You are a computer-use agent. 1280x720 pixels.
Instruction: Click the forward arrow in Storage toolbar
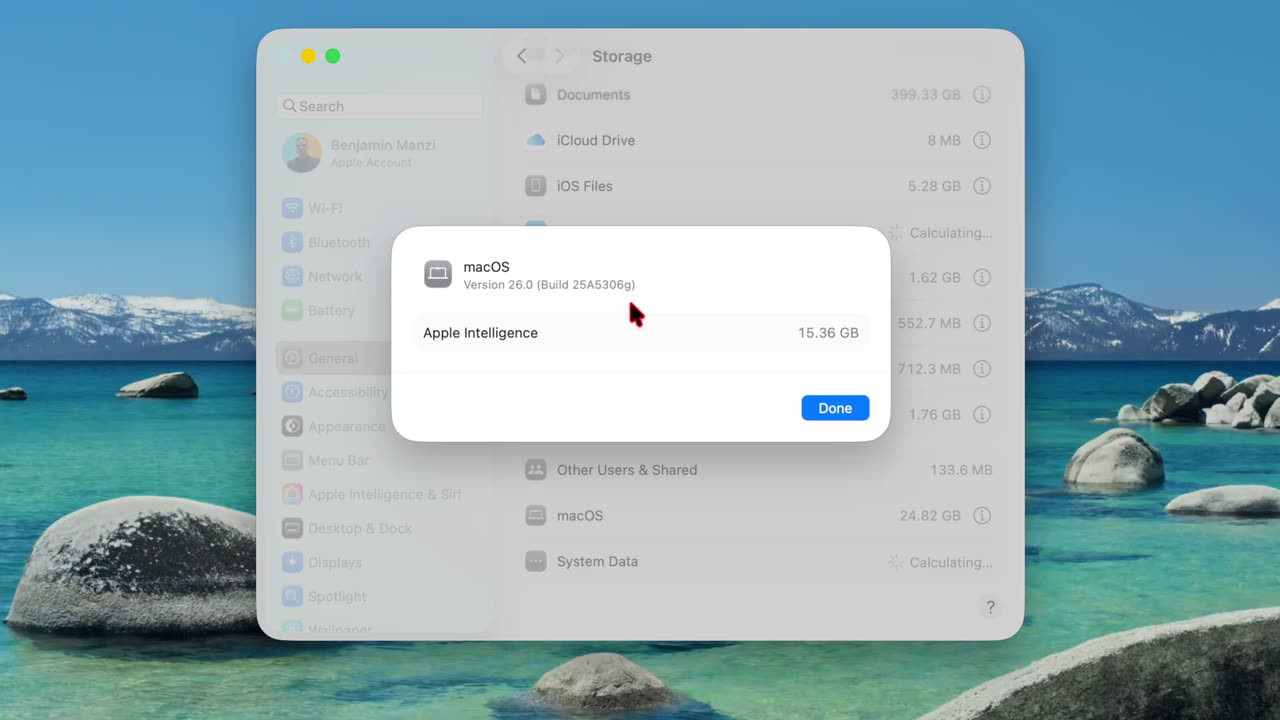click(559, 56)
